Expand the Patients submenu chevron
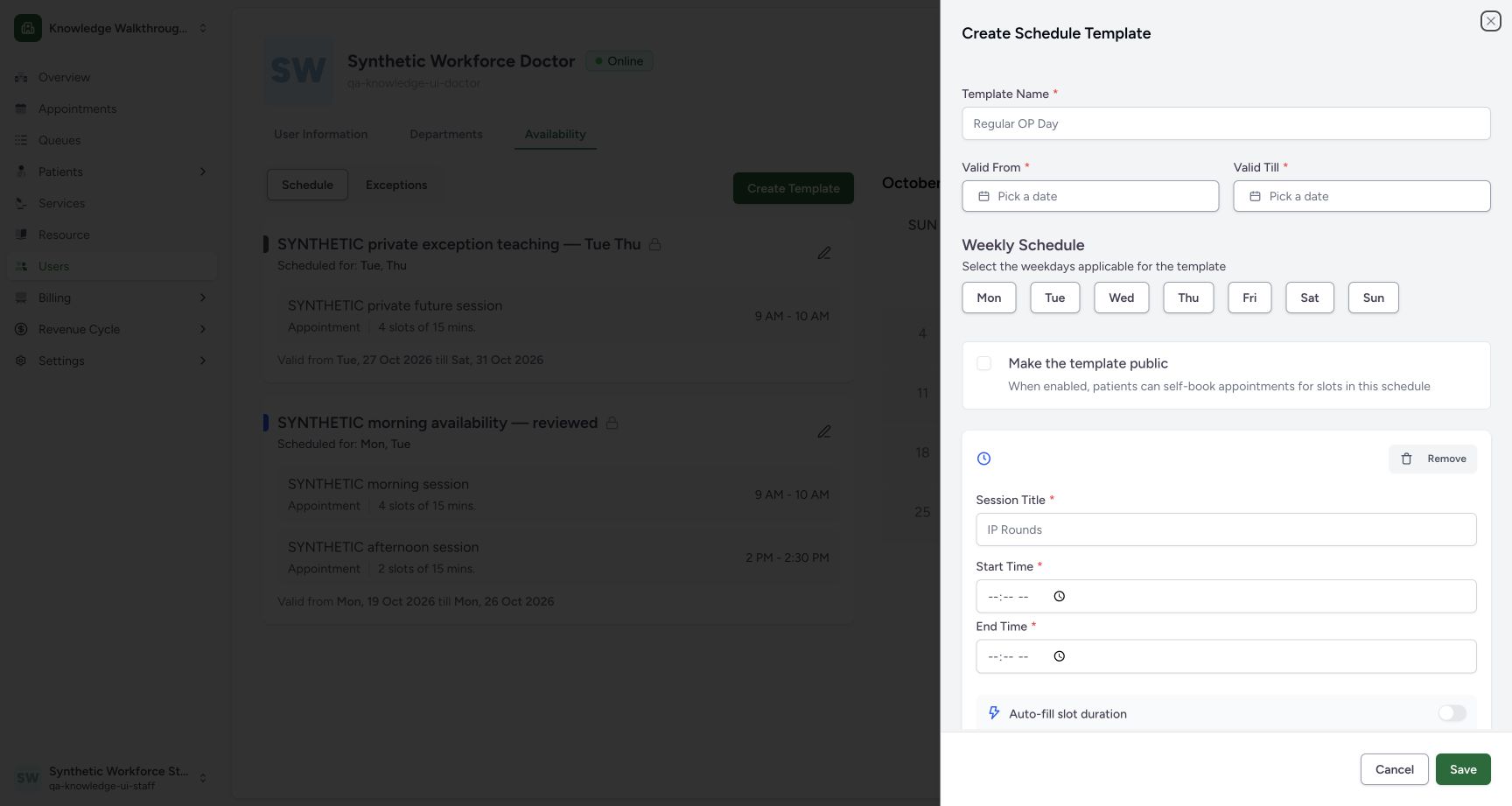This screenshot has height=806, width=1512. (203, 172)
